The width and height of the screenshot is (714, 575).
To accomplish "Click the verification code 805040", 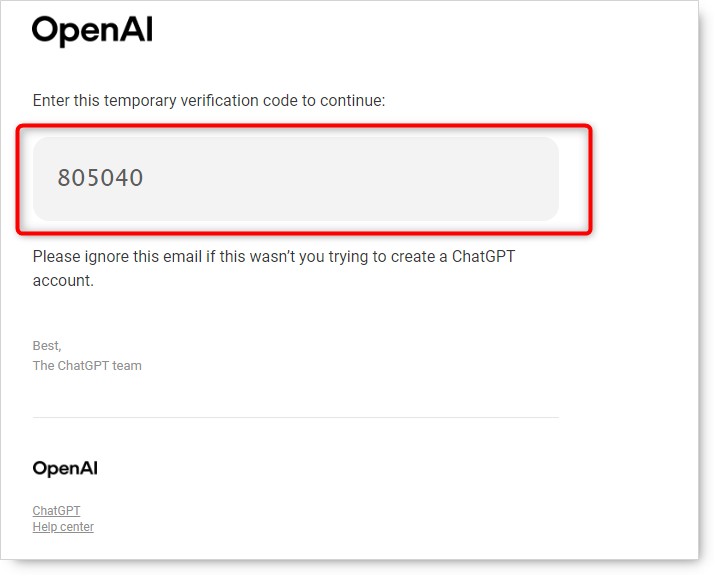I will click(x=100, y=178).
